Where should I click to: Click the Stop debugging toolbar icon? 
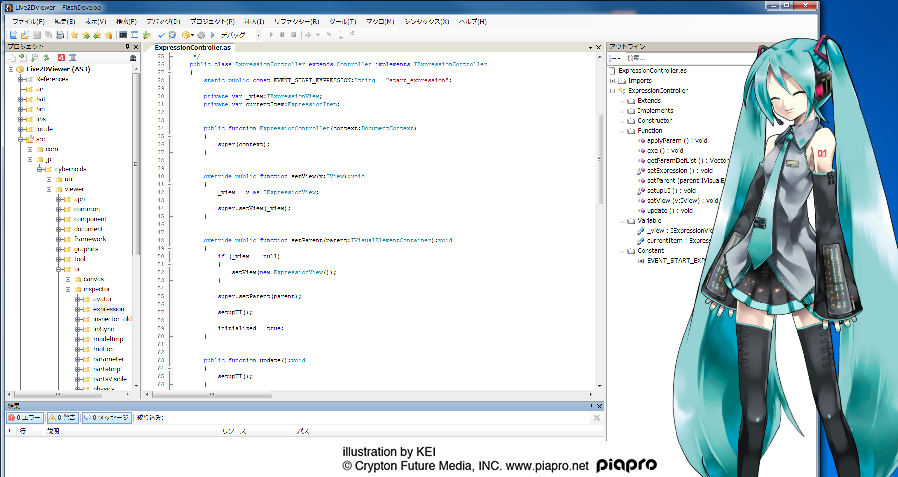293,35
